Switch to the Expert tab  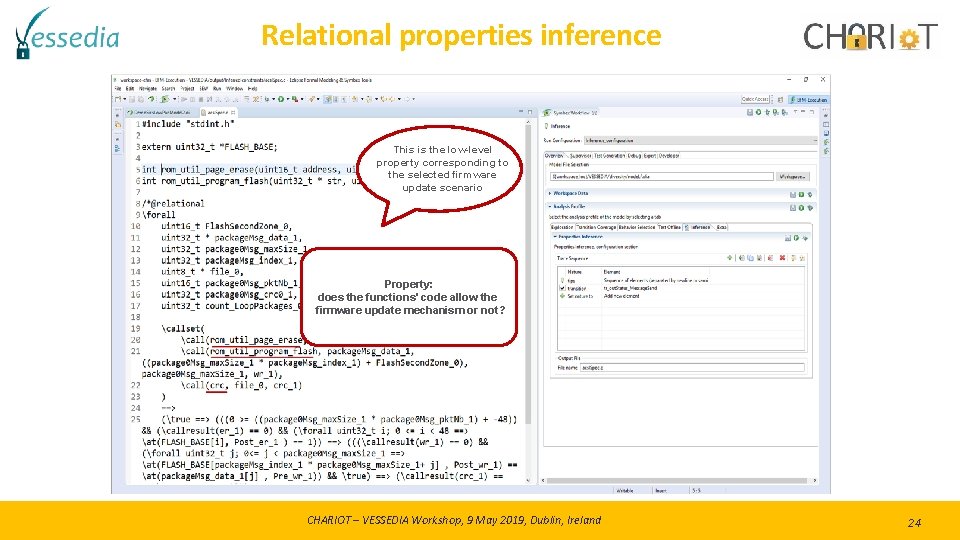point(650,156)
